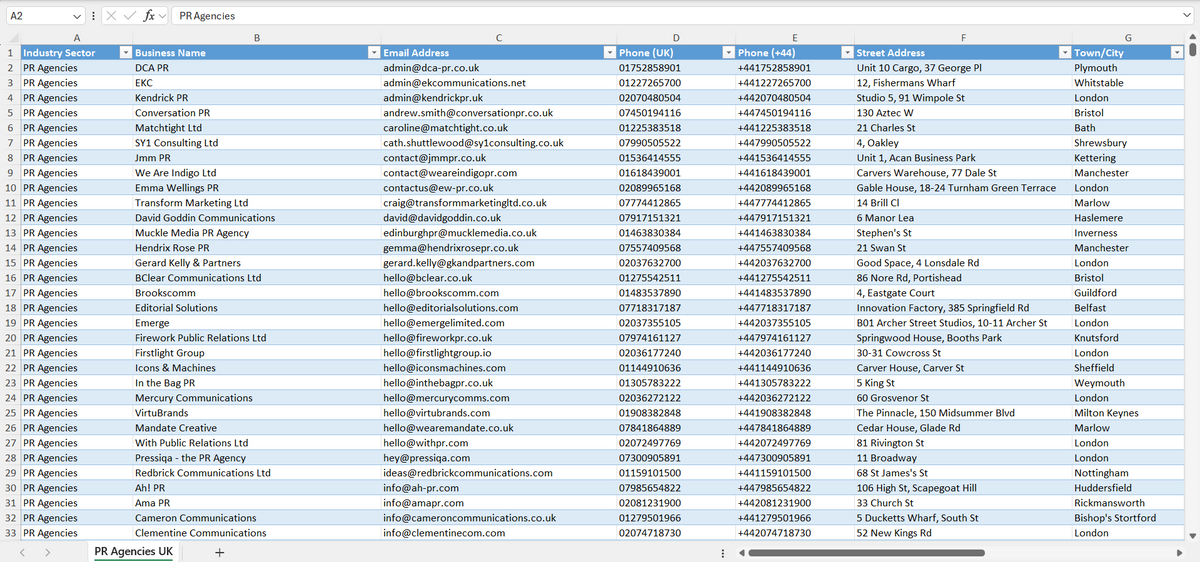Open the Phone (UK) filter dropdown
The height and width of the screenshot is (562, 1200).
tap(728, 52)
